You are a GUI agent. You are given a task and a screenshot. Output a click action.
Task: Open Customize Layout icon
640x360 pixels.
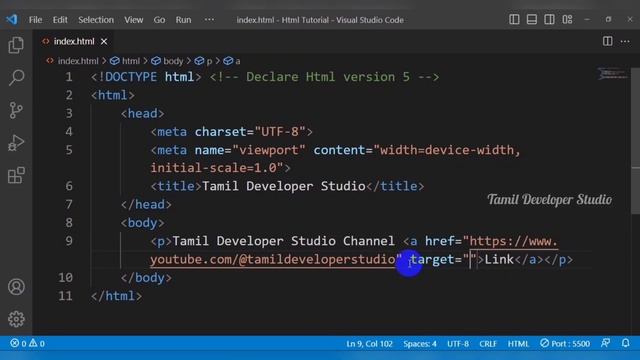567,19
